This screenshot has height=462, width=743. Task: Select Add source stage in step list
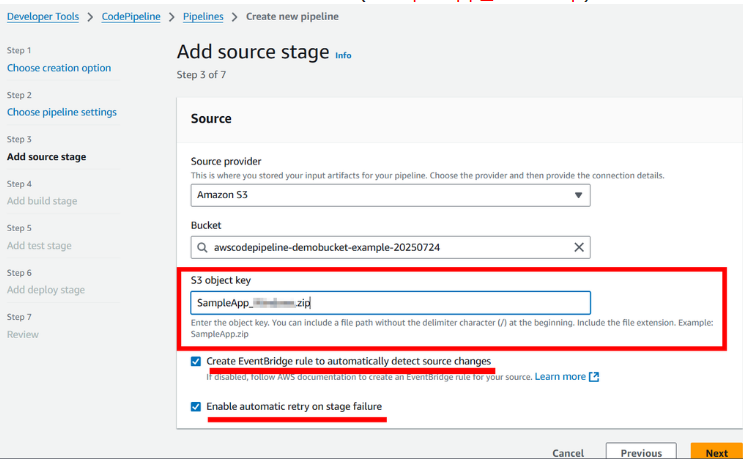[x=46, y=157]
